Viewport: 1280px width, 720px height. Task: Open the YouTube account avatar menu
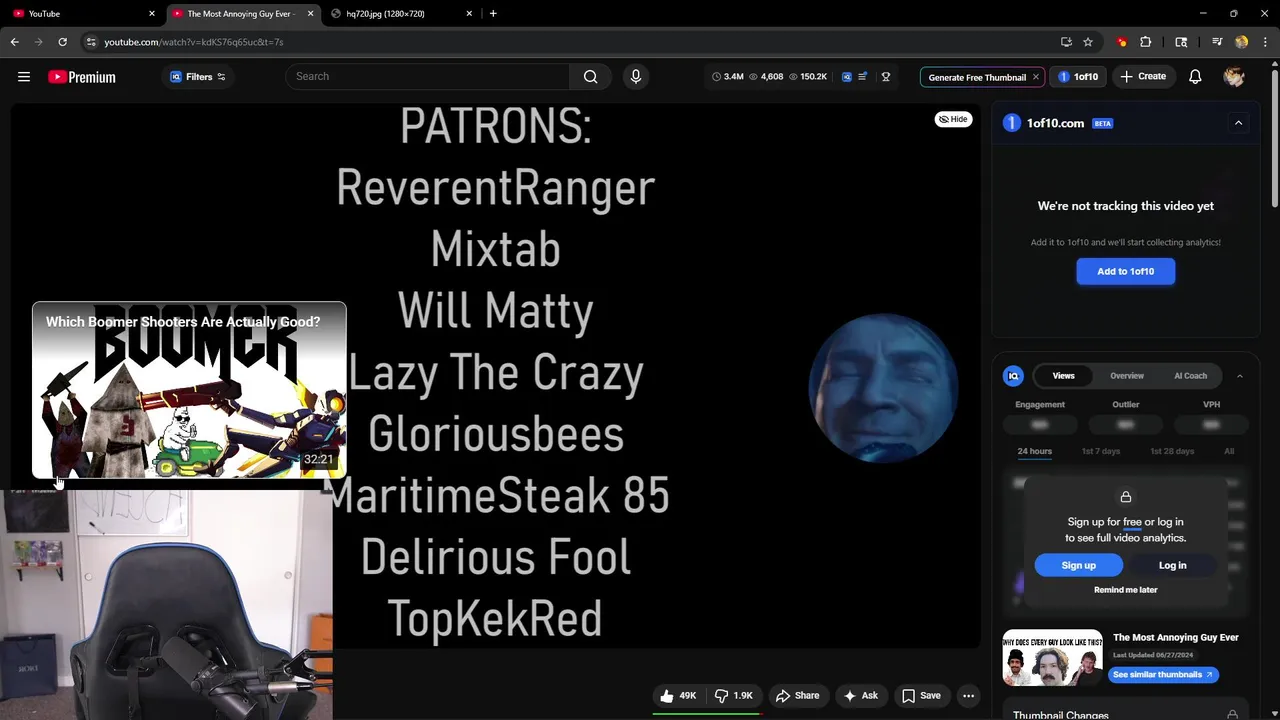1234,77
